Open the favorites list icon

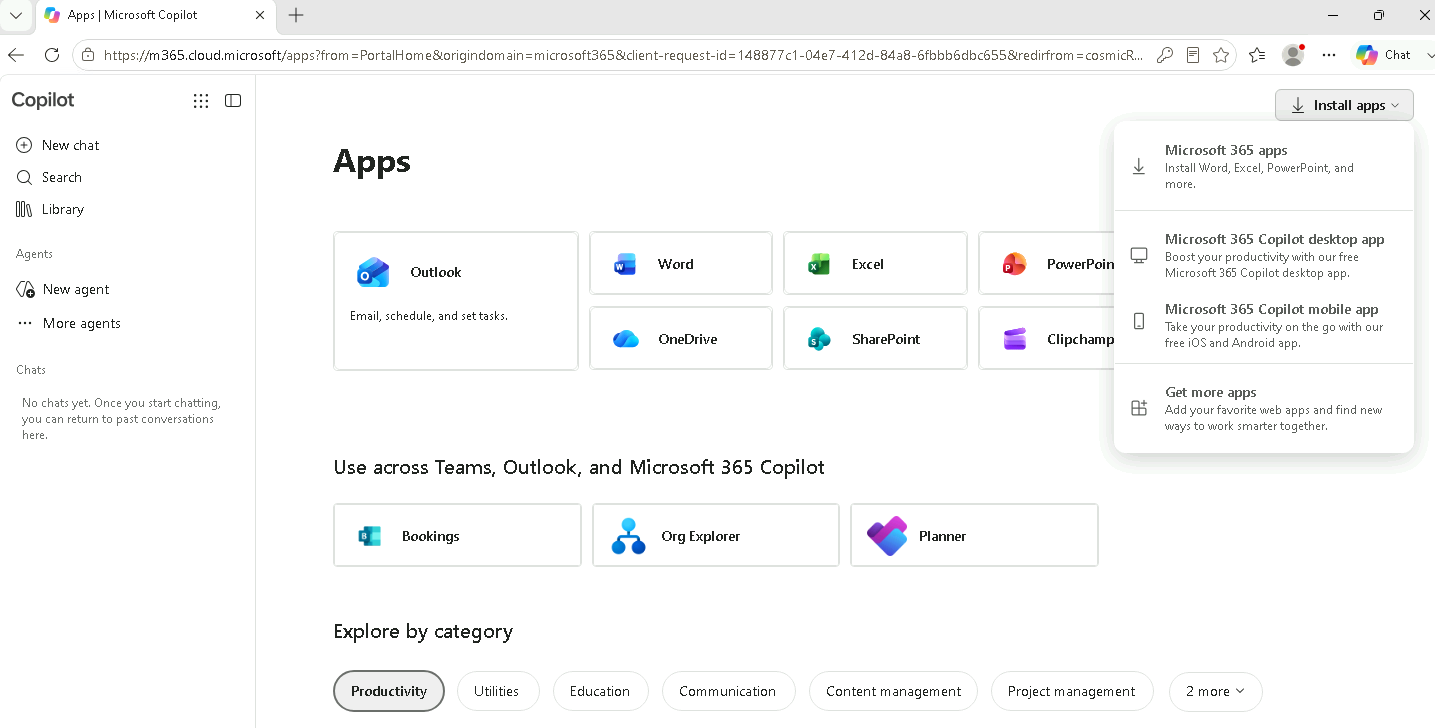coord(1257,55)
